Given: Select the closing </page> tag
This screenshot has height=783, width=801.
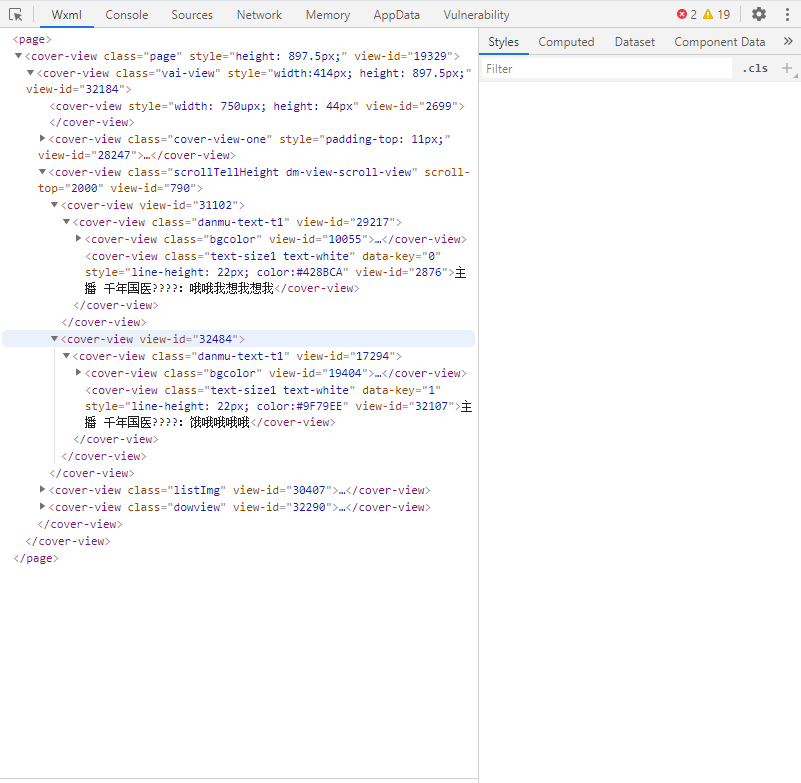Looking at the screenshot, I should [36, 558].
